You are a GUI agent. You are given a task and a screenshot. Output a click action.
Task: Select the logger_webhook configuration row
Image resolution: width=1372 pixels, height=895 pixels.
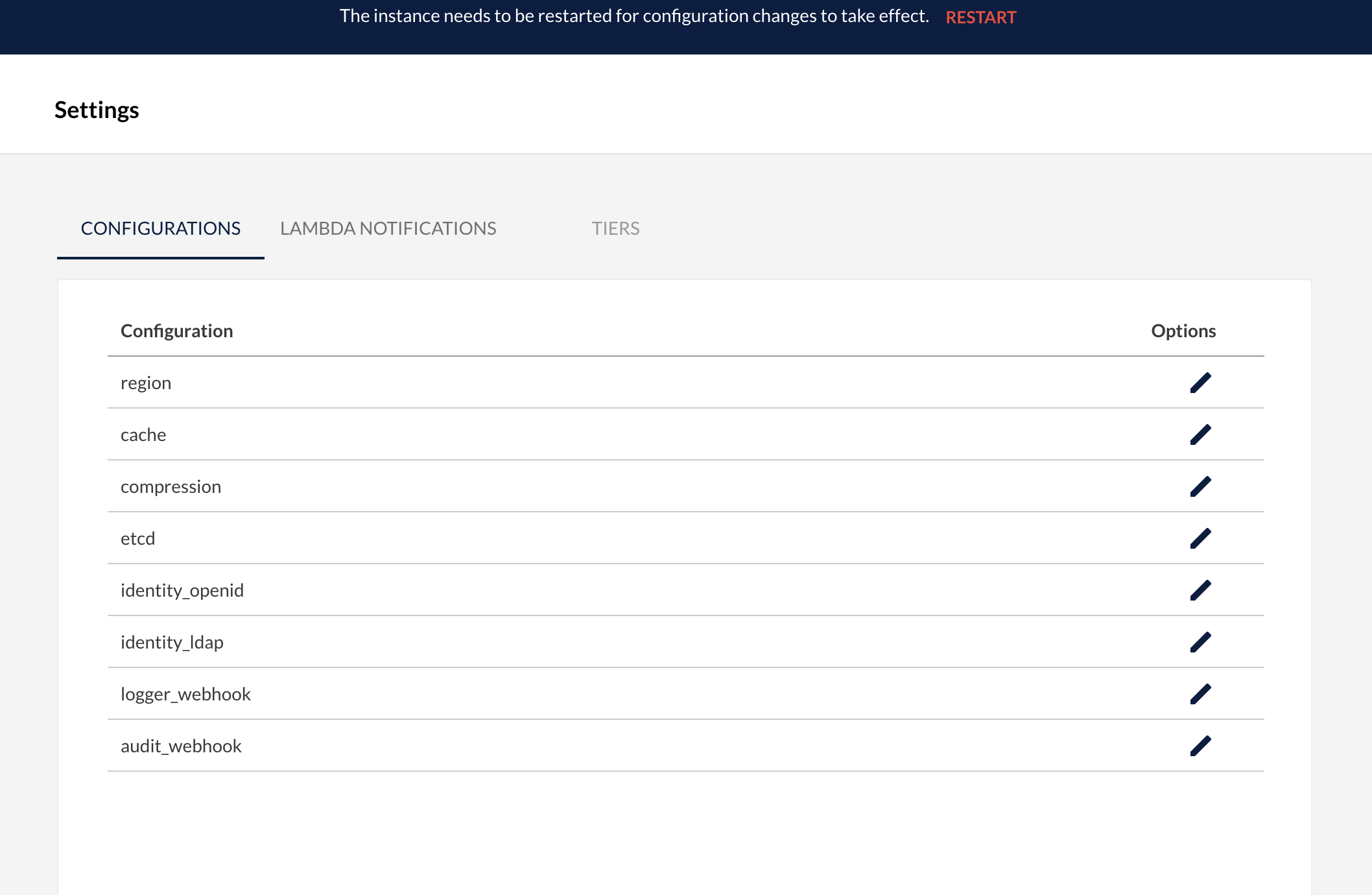(x=185, y=694)
